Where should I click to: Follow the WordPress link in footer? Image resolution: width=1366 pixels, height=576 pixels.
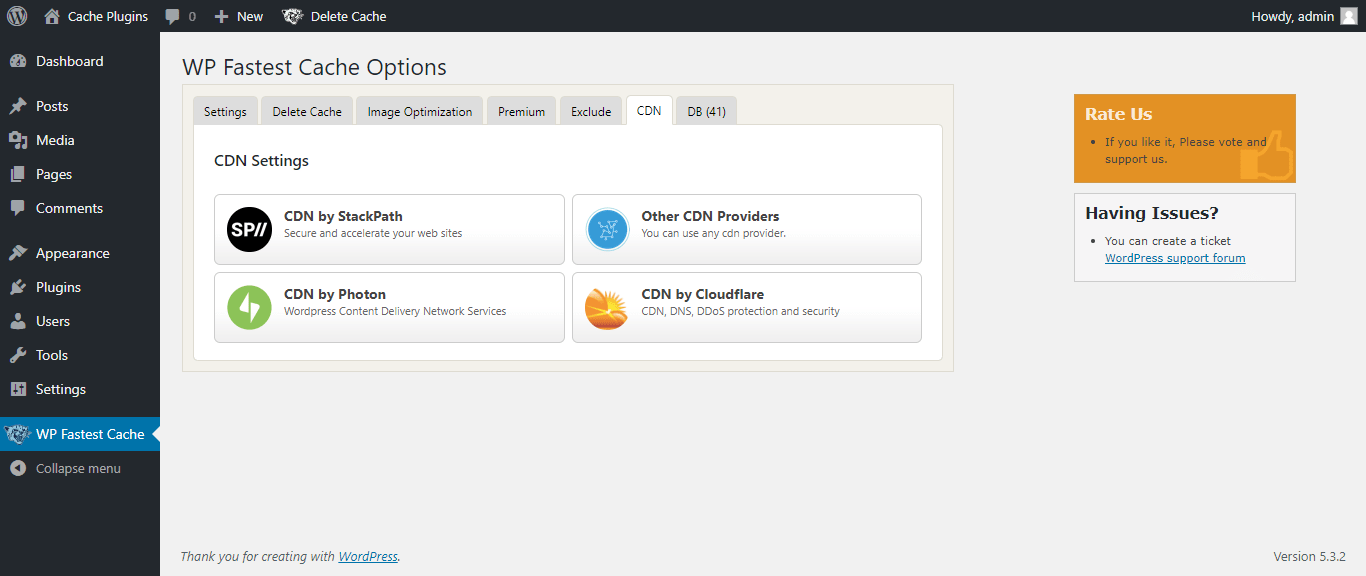[368, 556]
